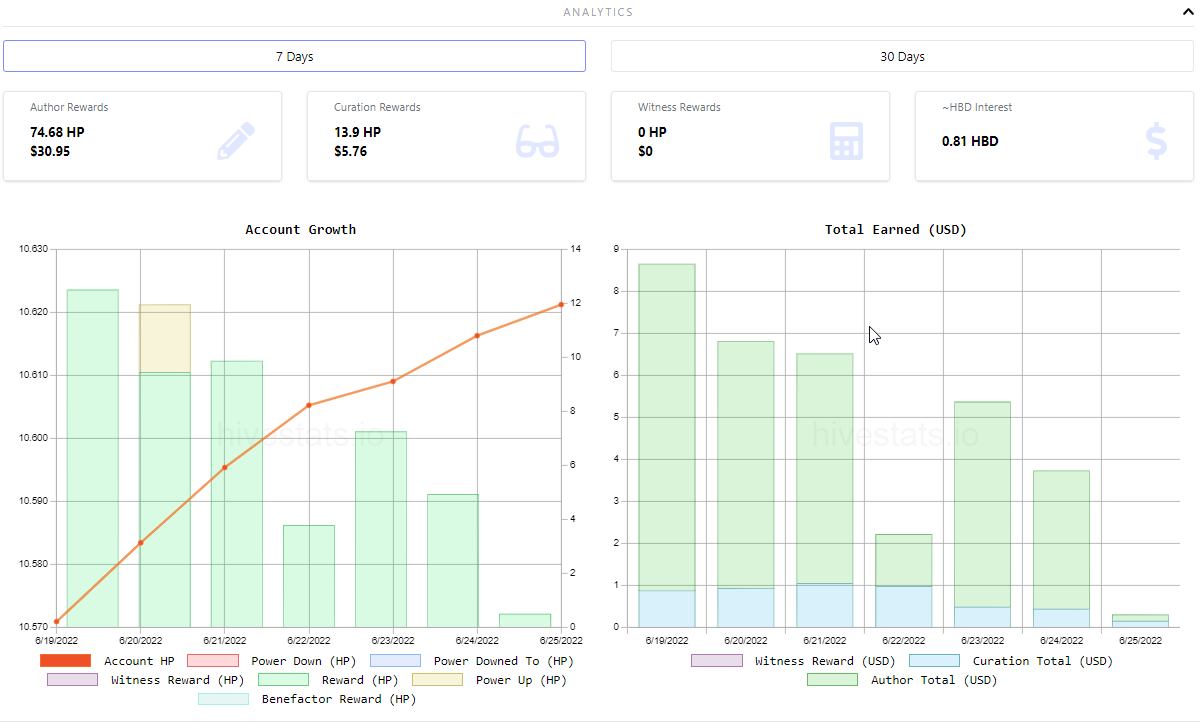Click the 6/19/2022 bar in Total Earned chart
Image resolution: width=1200 pixels, height=722 pixels.
tap(666, 445)
